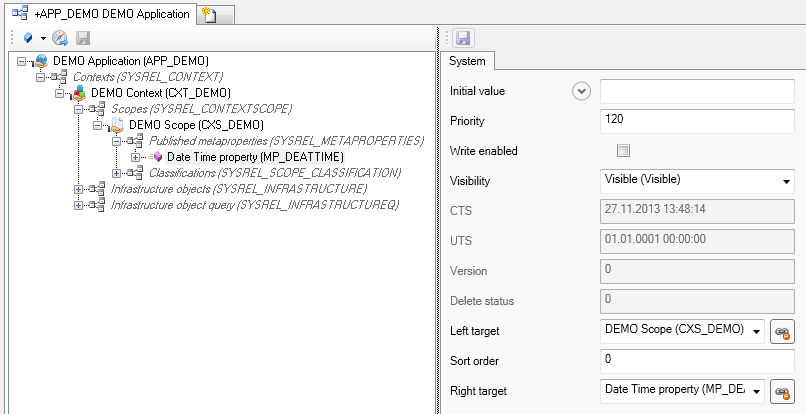Open the Left target dropdown arrow

[x=756, y=331]
